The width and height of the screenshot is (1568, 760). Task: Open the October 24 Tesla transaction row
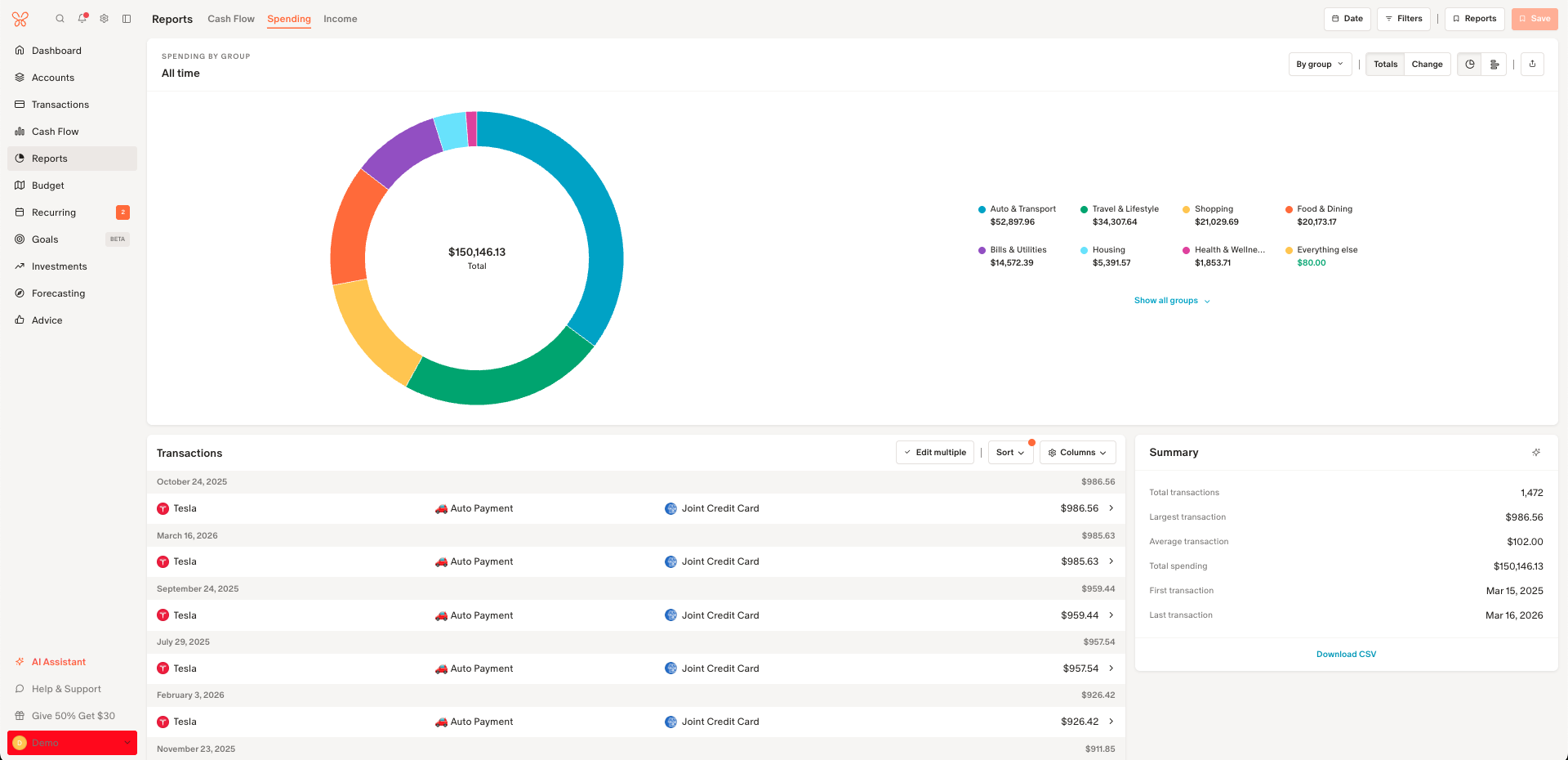click(635, 508)
